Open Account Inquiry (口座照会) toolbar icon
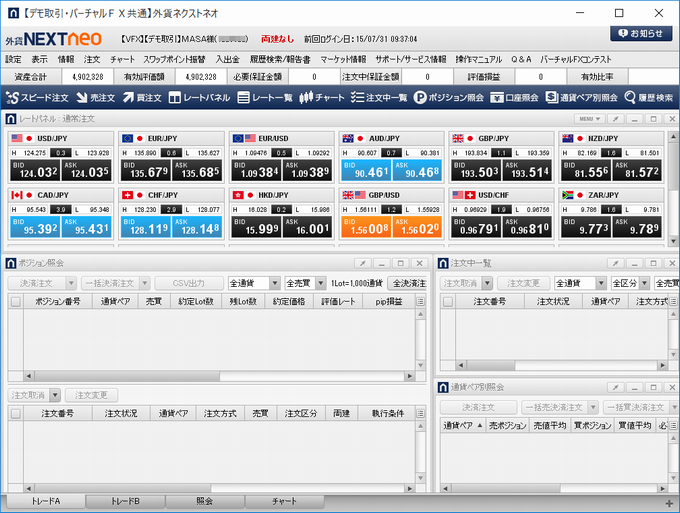The image size is (680, 513). pyautogui.click(x=514, y=98)
